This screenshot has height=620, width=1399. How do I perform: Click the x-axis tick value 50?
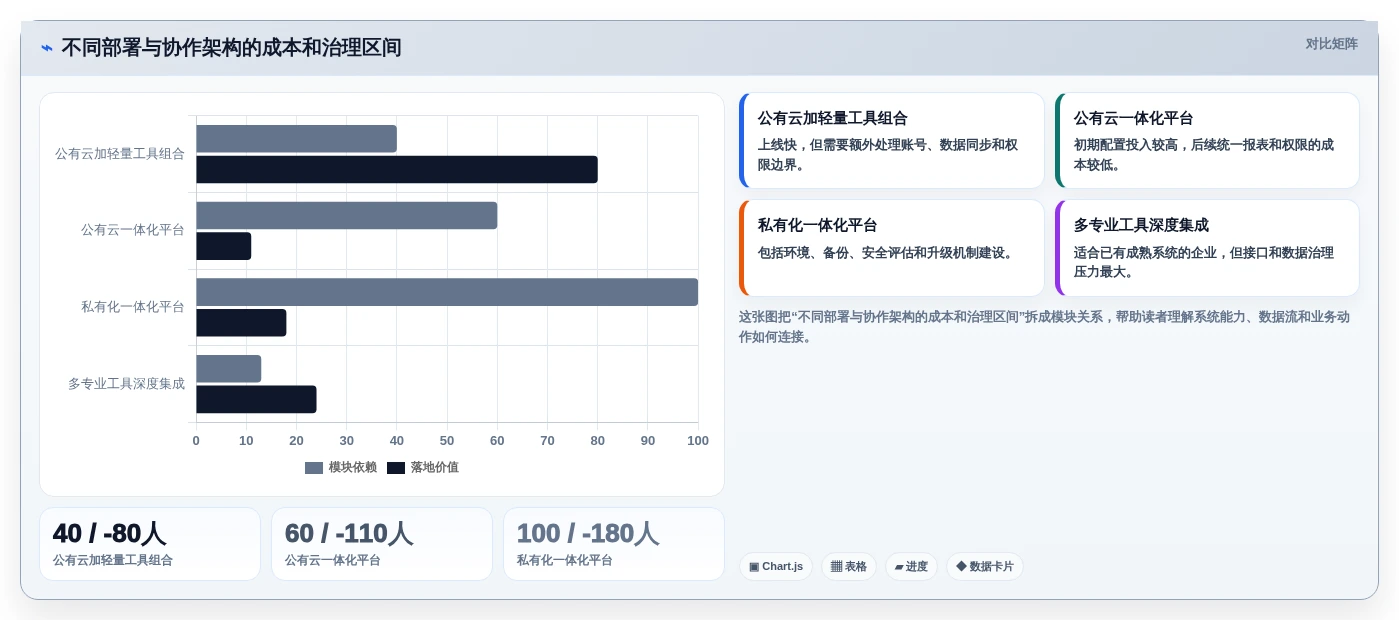(x=447, y=441)
